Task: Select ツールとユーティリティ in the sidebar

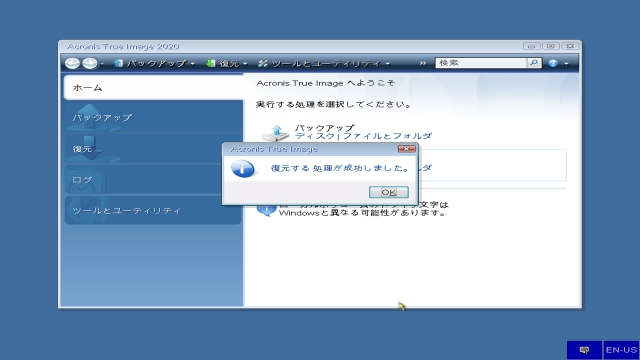Action: [153, 210]
